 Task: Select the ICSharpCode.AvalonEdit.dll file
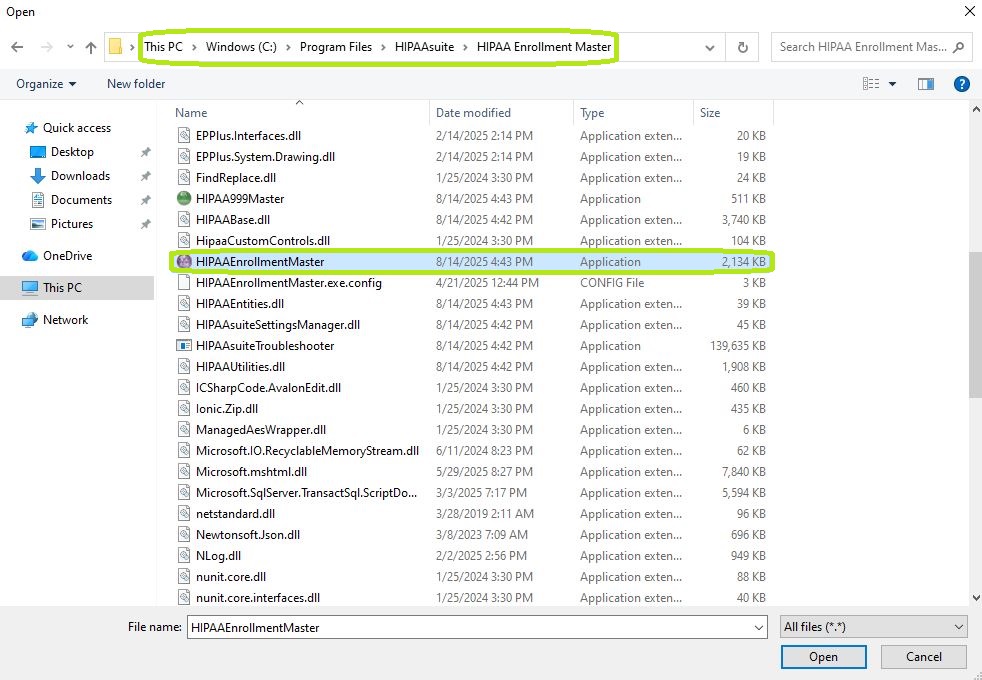269,388
